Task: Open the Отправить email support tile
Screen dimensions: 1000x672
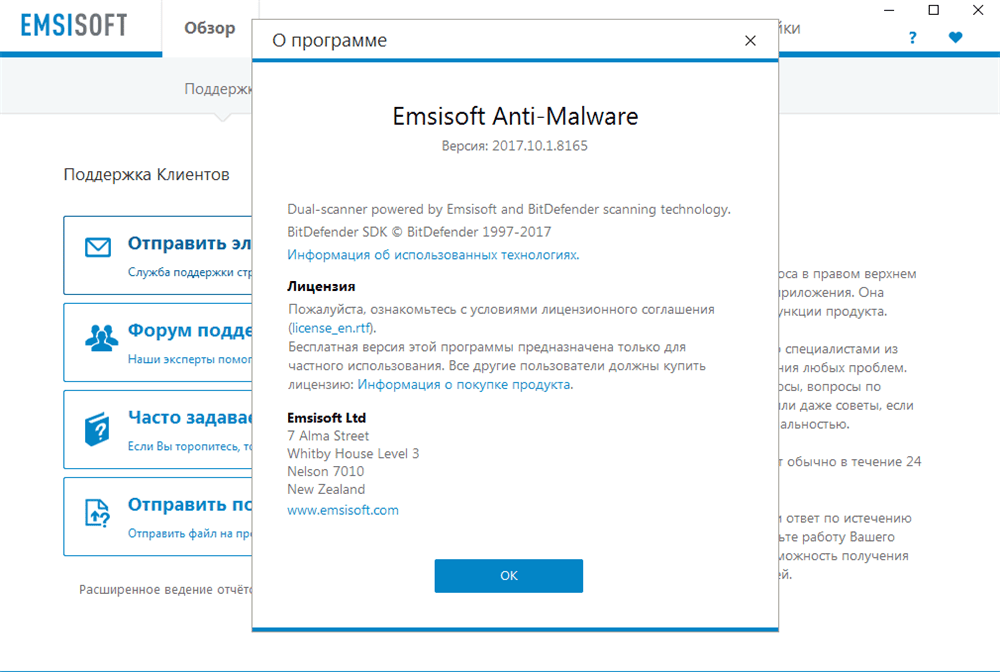Action: pos(158,255)
